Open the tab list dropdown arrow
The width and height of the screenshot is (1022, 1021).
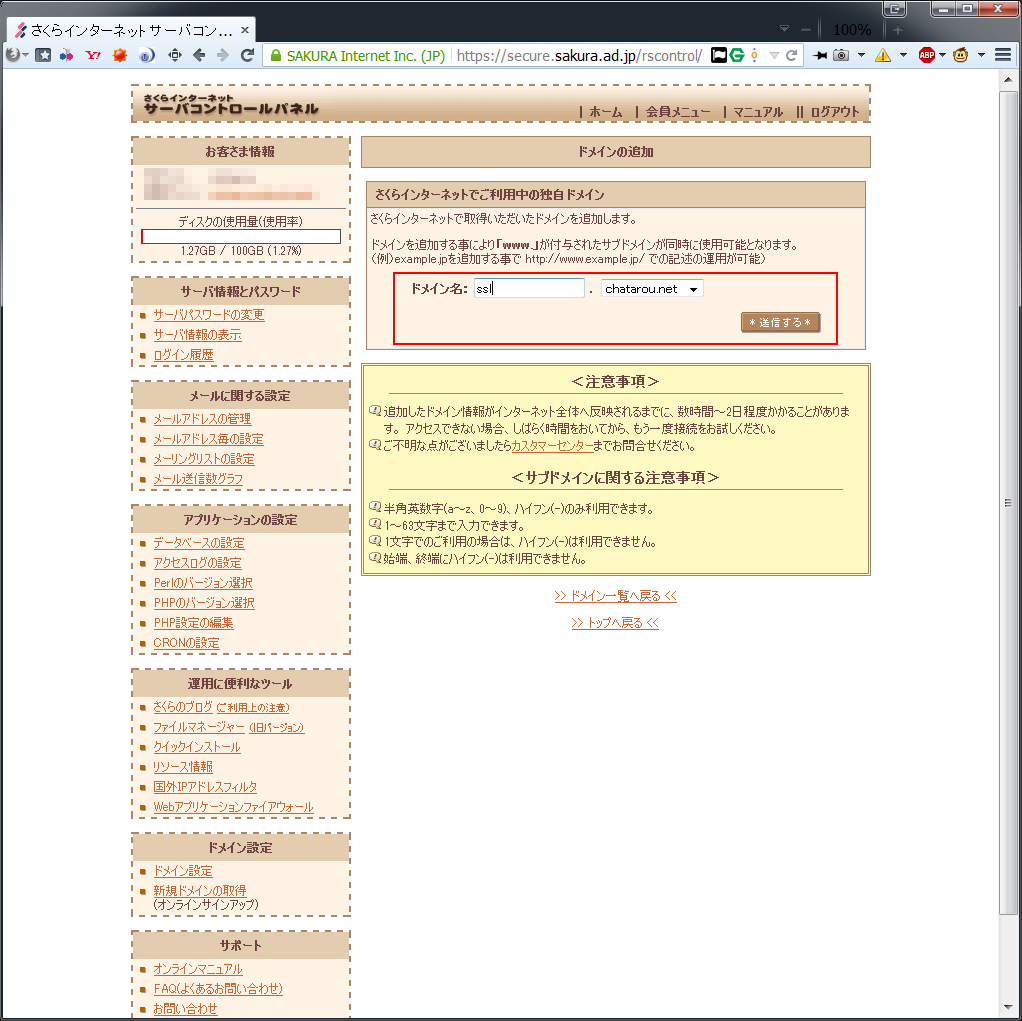tap(785, 29)
